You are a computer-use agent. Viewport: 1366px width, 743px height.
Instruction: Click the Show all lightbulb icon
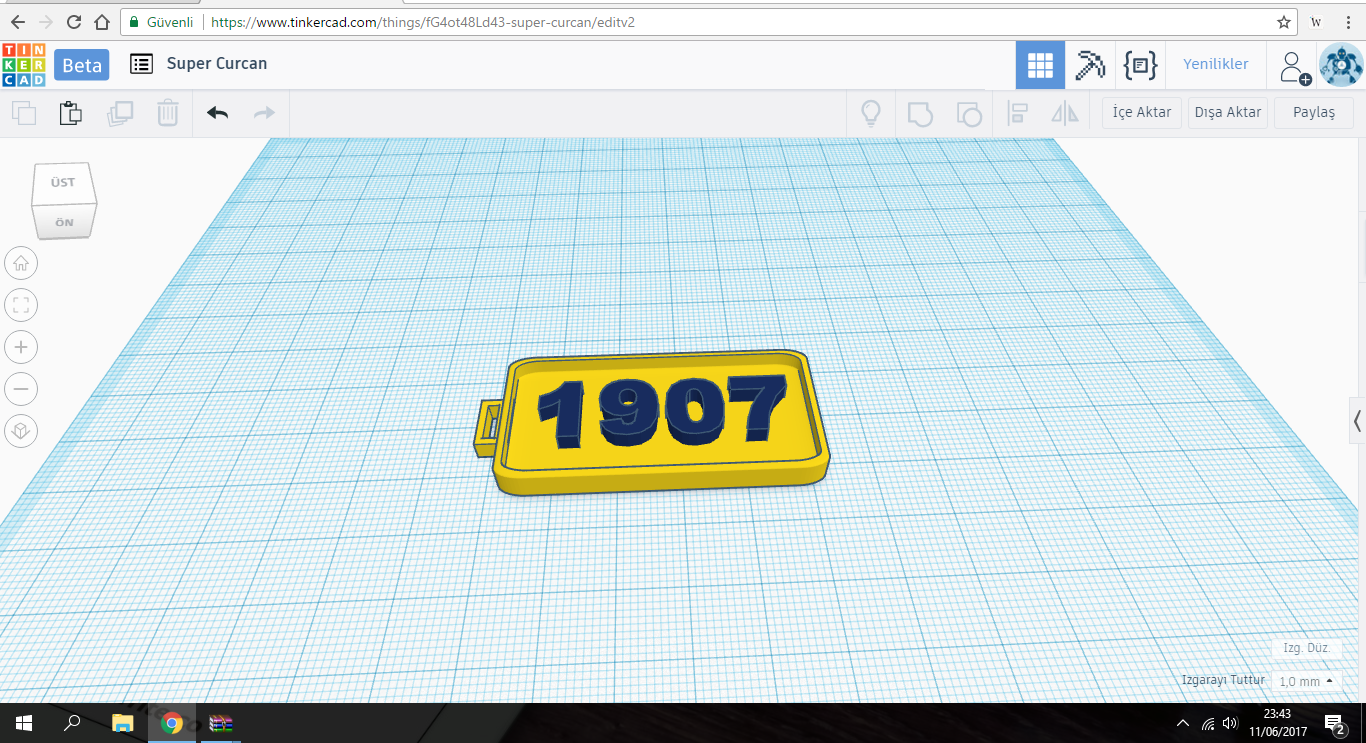871,113
